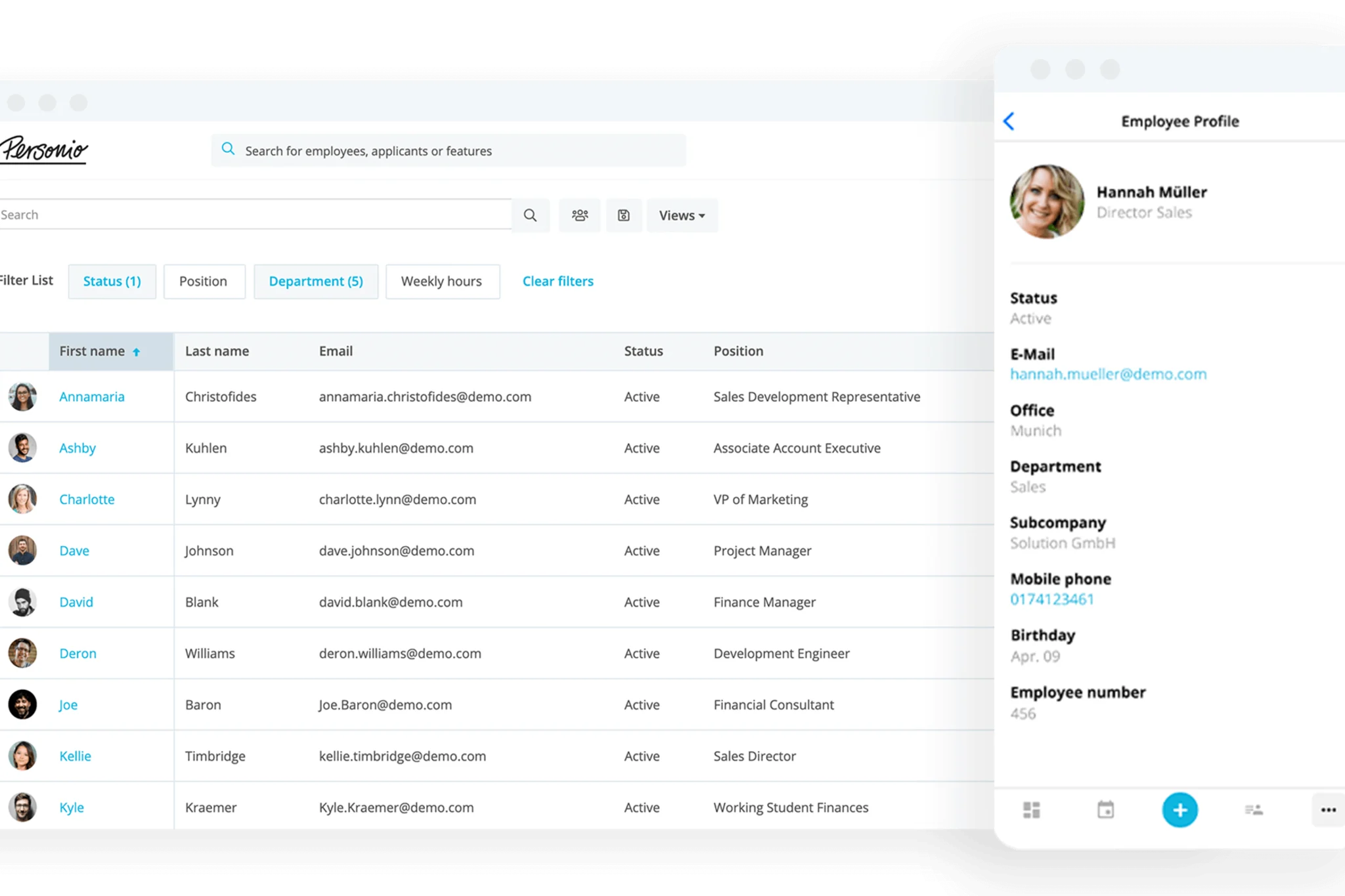
Task: Click Dave's avatar
Action: 22,551
